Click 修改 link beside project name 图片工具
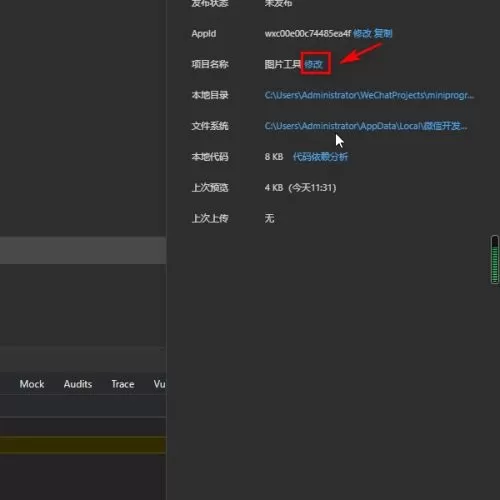The image size is (500, 500). [x=314, y=64]
